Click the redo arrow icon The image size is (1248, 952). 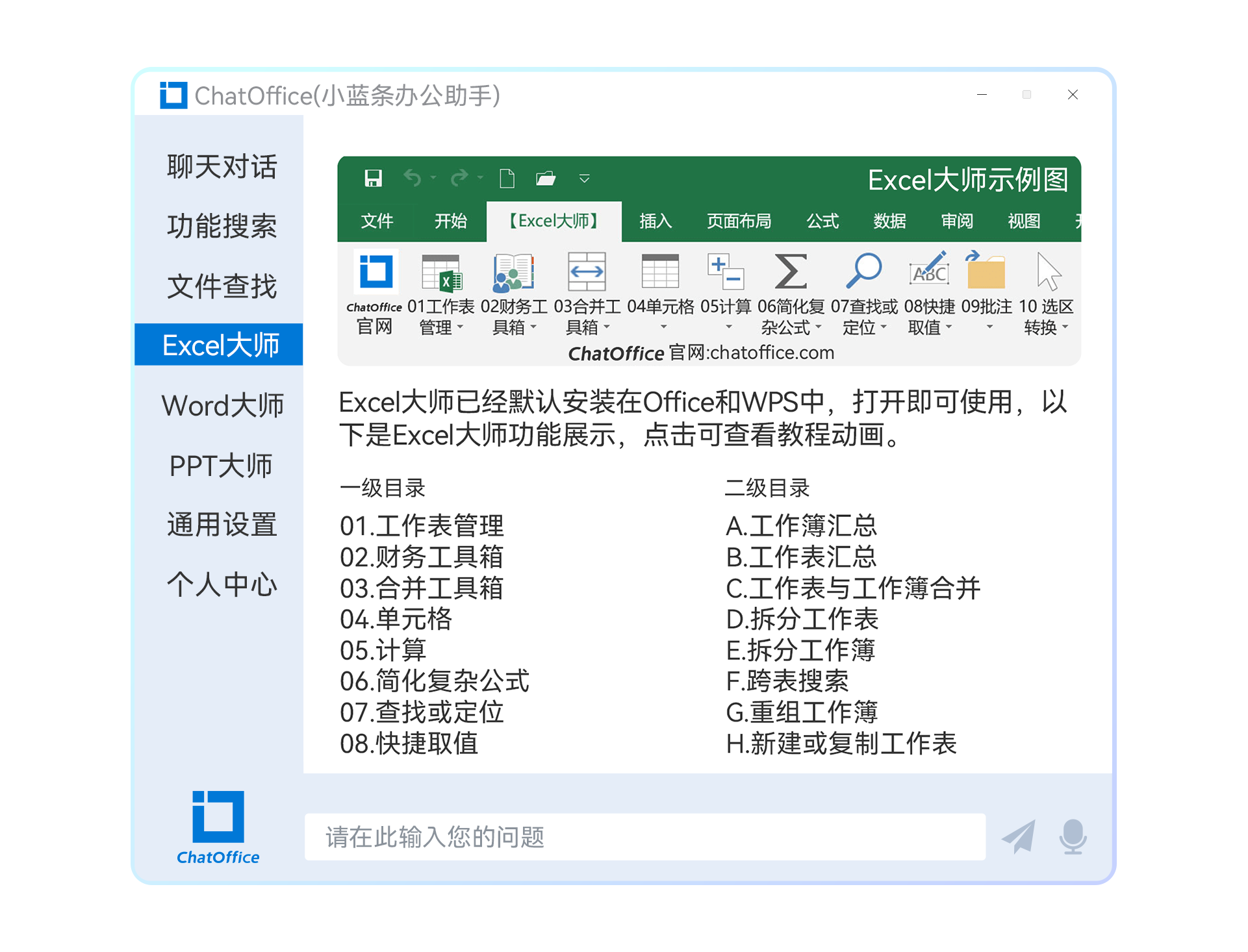click(459, 177)
